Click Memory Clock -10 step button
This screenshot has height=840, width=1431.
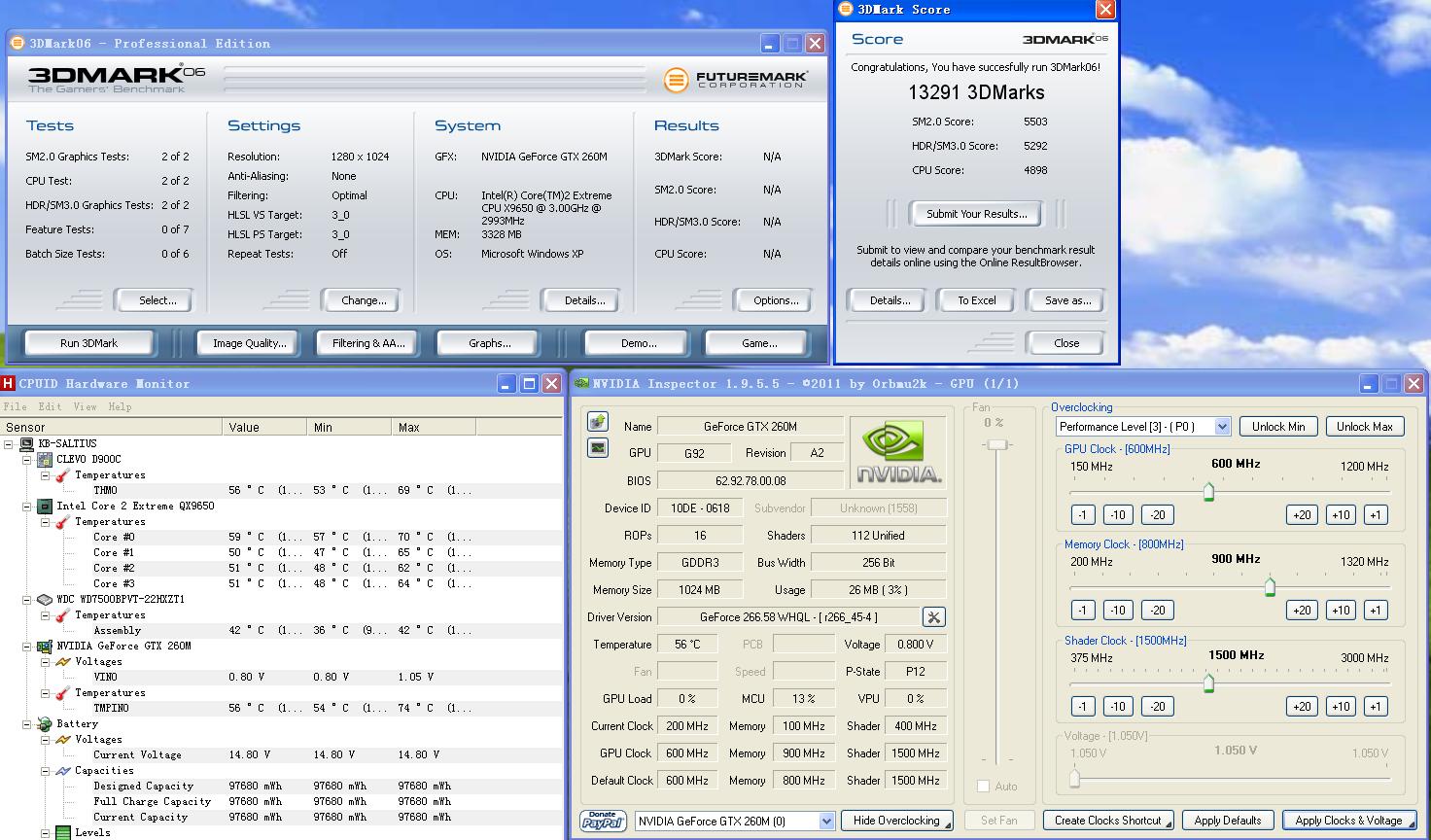[x=1117, y=610]
